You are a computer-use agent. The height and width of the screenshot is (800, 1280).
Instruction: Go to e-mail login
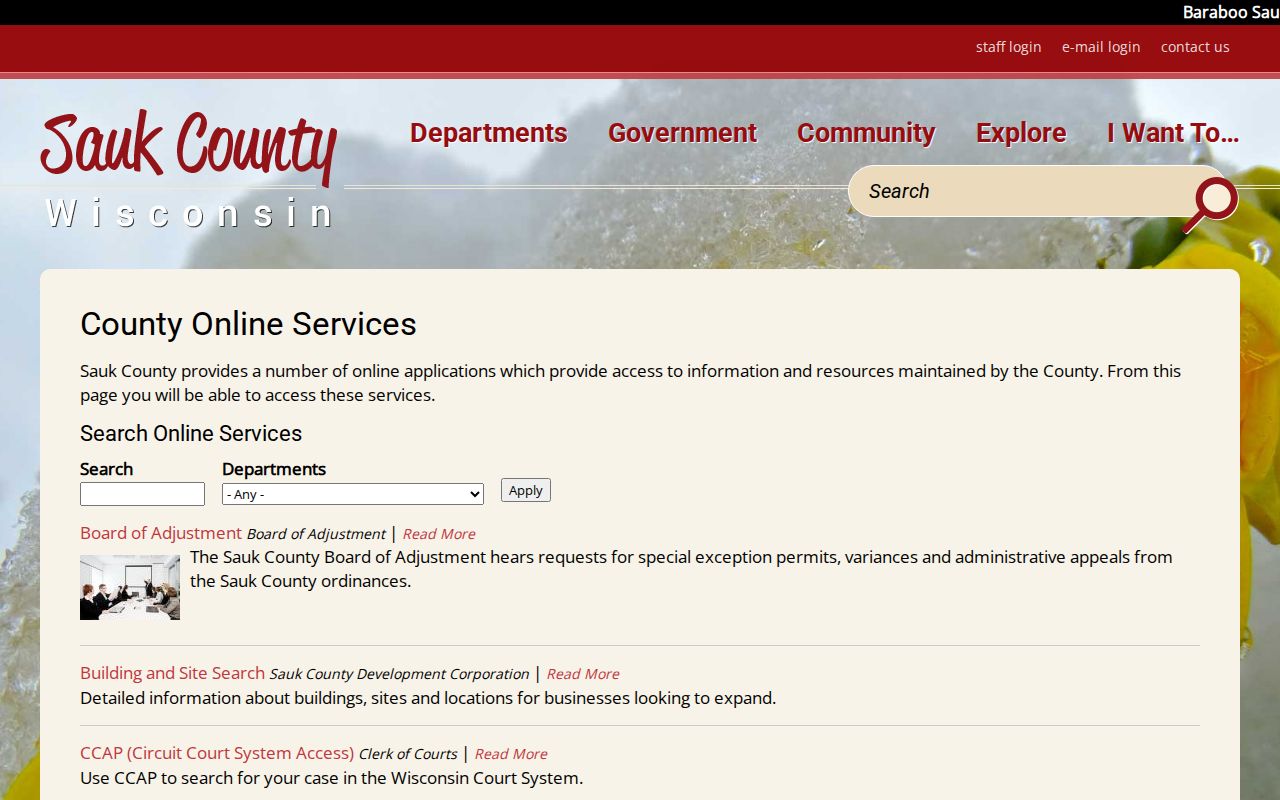(x=1101, y=47)
